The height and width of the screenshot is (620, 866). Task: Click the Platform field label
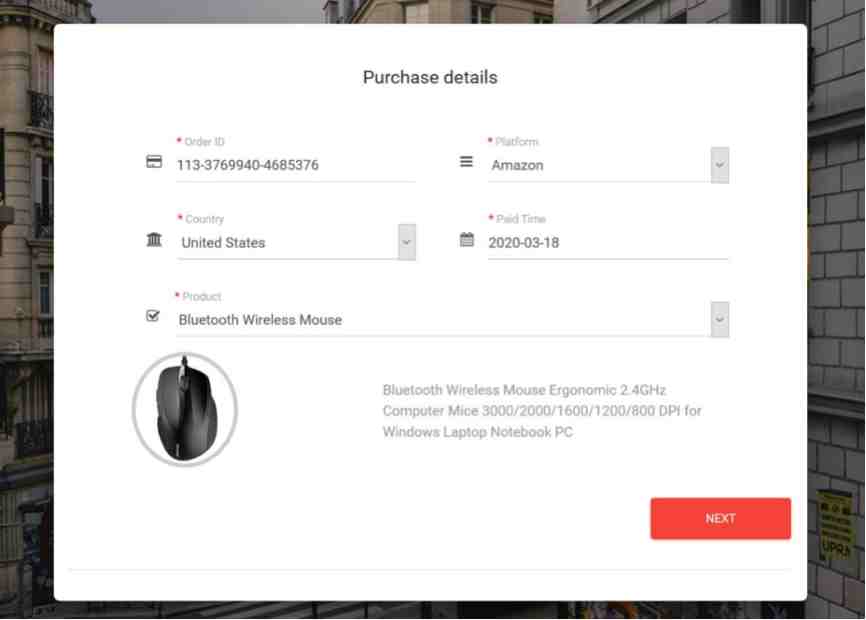click(x=516, y=142)
